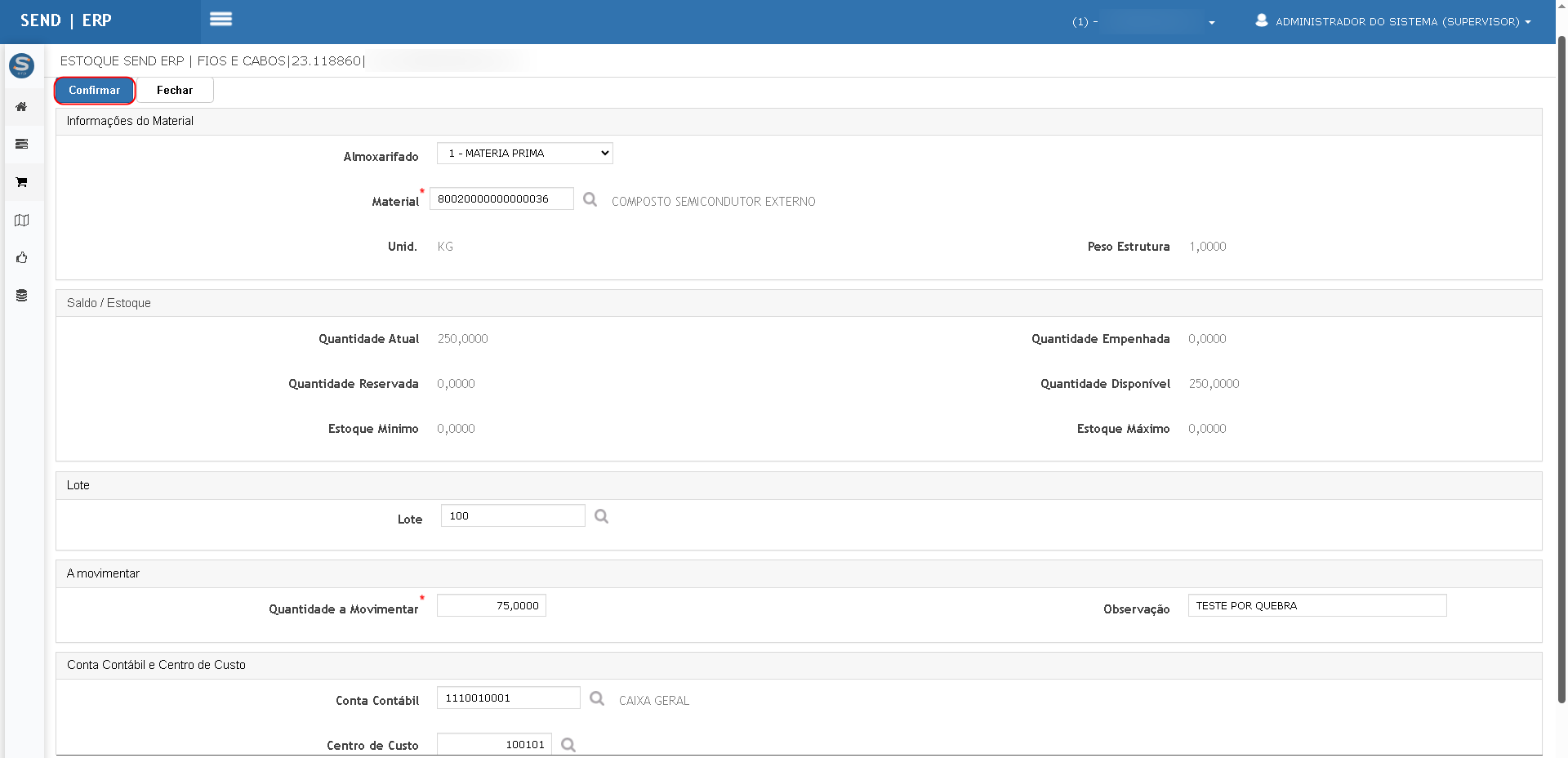
Task: Click the home icon in the sidebar
Action: 21,107
